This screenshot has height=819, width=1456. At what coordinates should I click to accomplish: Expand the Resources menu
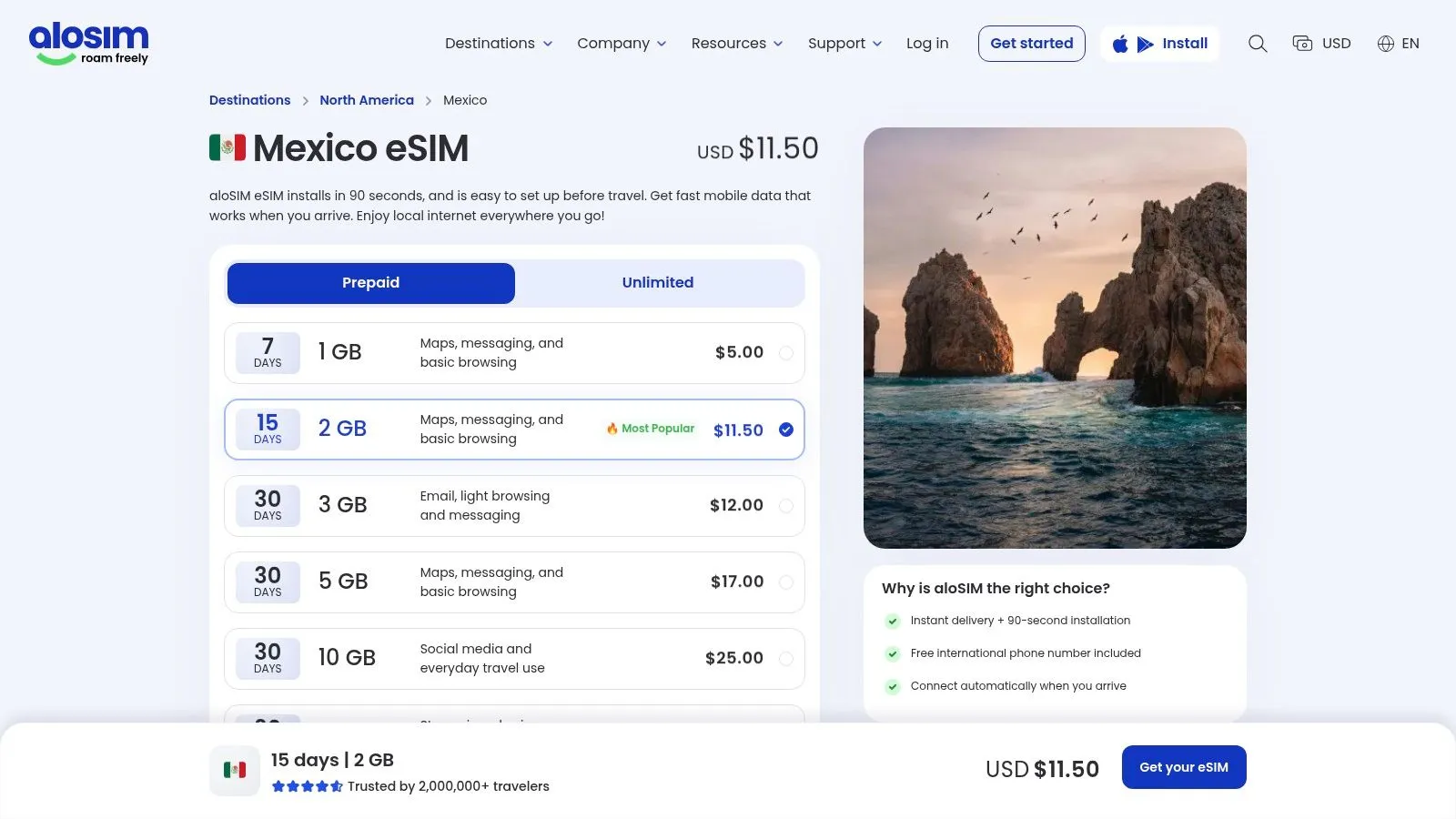click(737, 44)
